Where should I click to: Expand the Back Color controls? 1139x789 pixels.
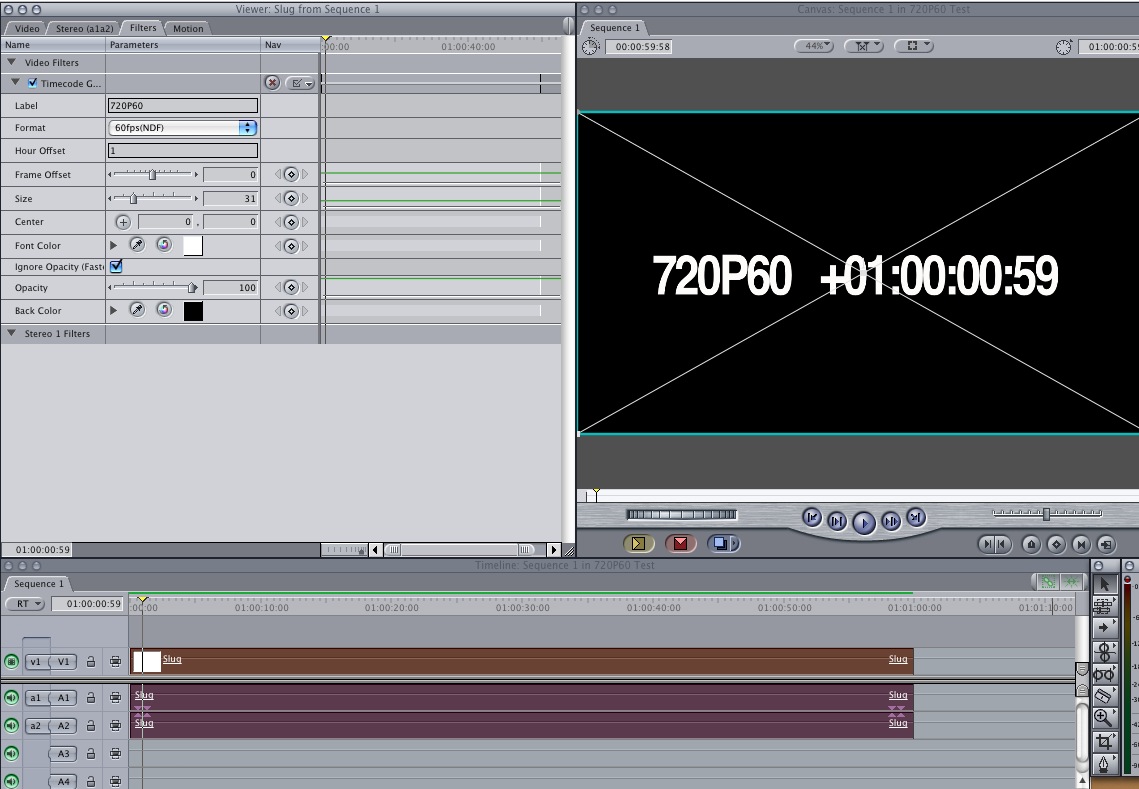(x=113, y=310)
